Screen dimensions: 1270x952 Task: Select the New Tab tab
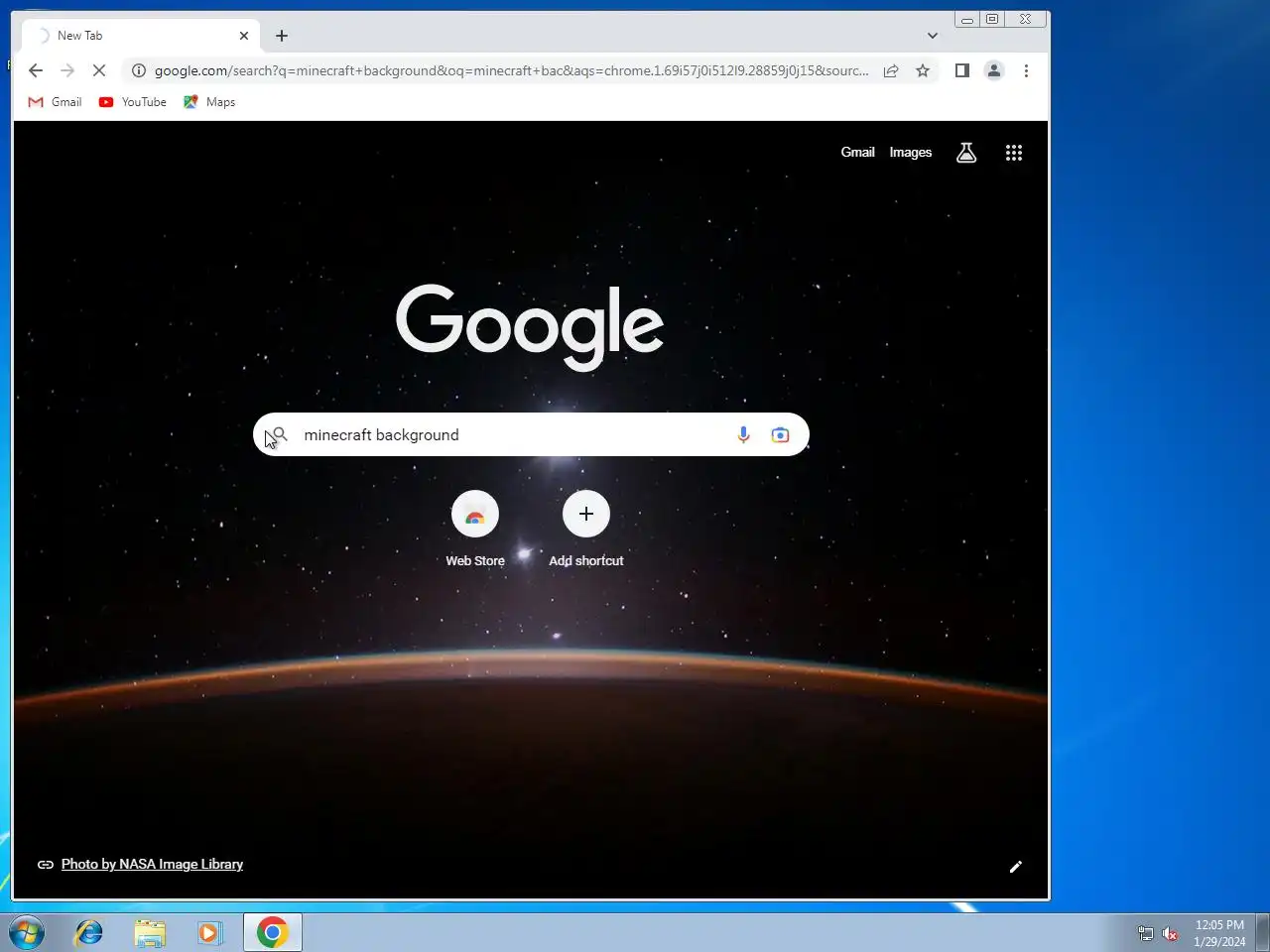(141, 36)
